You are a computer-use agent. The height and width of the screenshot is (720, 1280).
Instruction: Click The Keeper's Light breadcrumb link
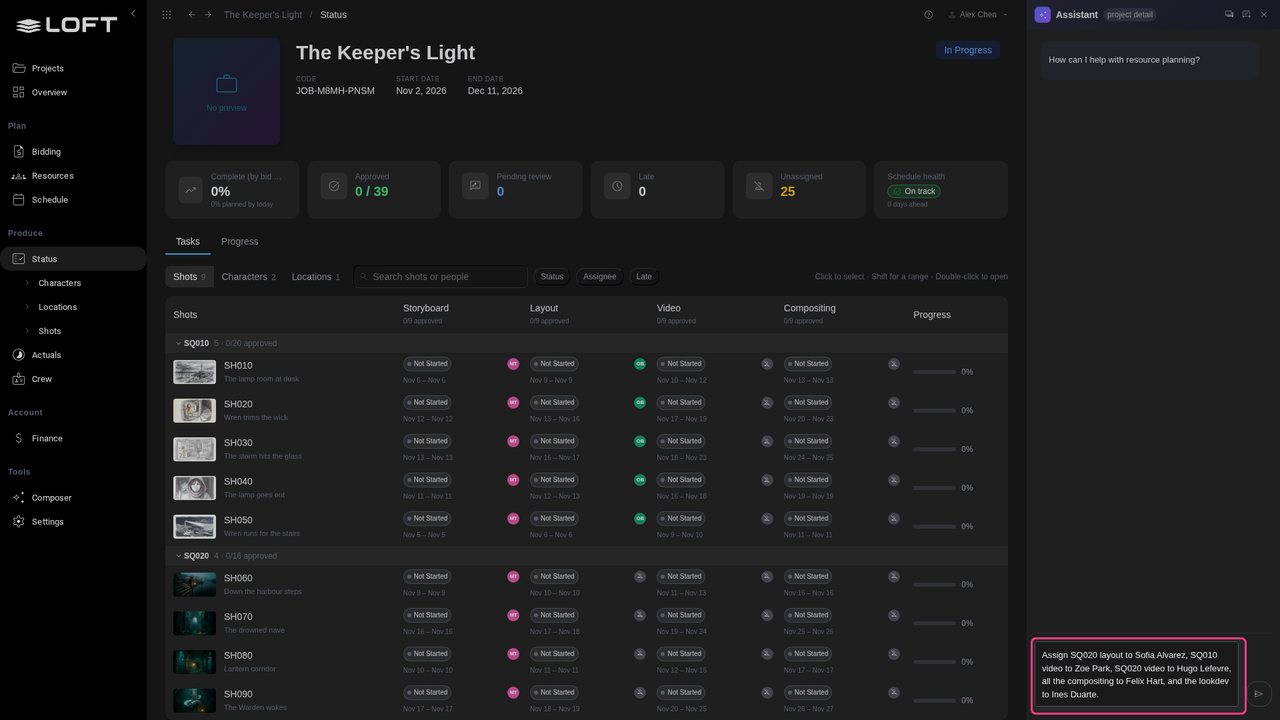tap(263, 15)
